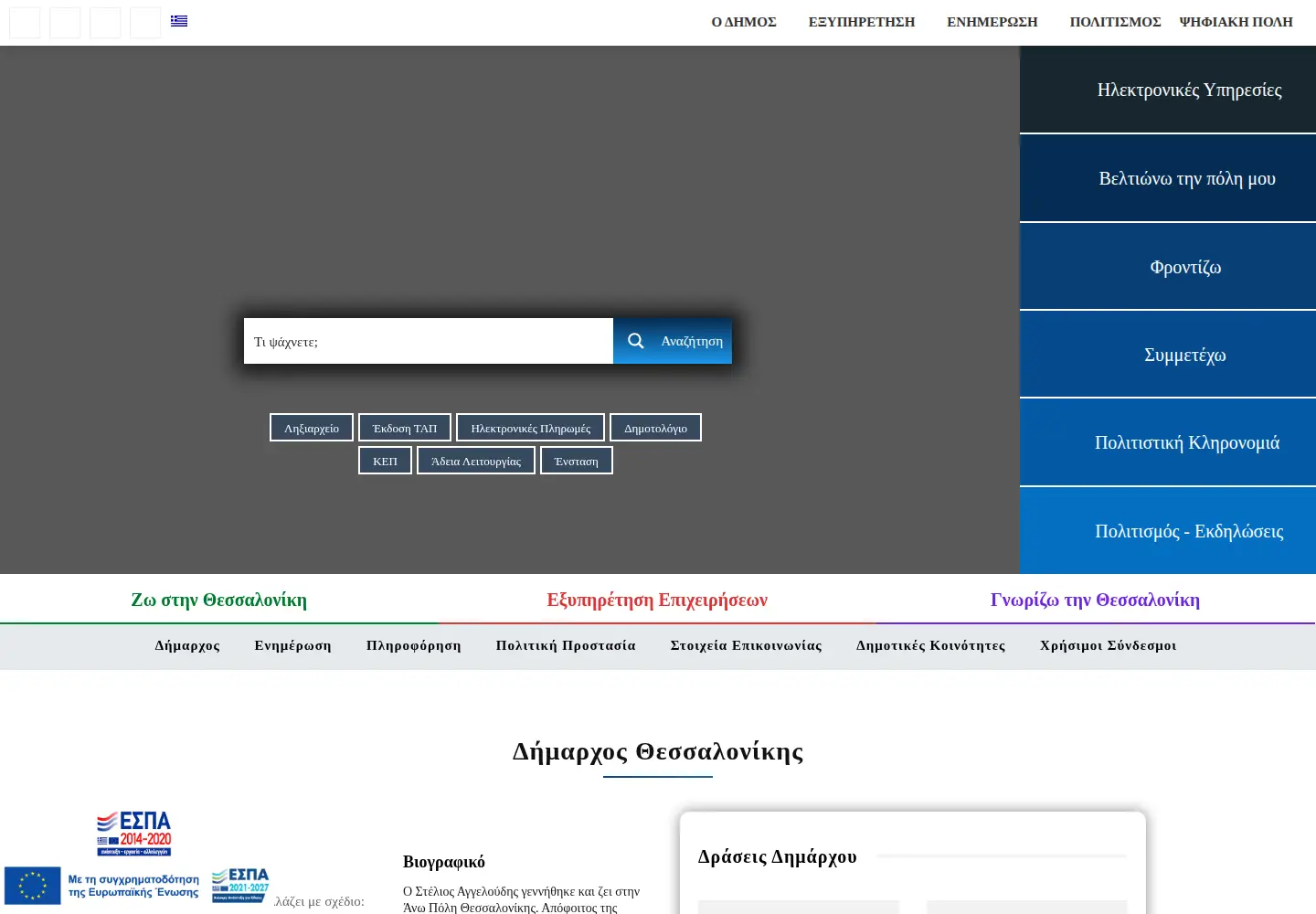This screenshot has width=1316, height=914.
Task: Focus the 'Τι ψάχνετε;' search field
Action: coord(429,341)
